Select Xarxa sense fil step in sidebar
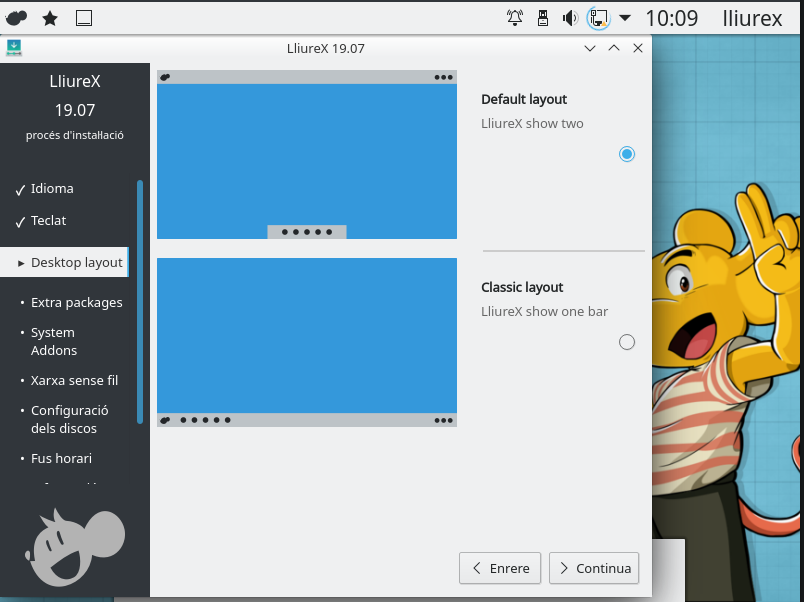This screenshot has width=804, height=602. [74, 380]
